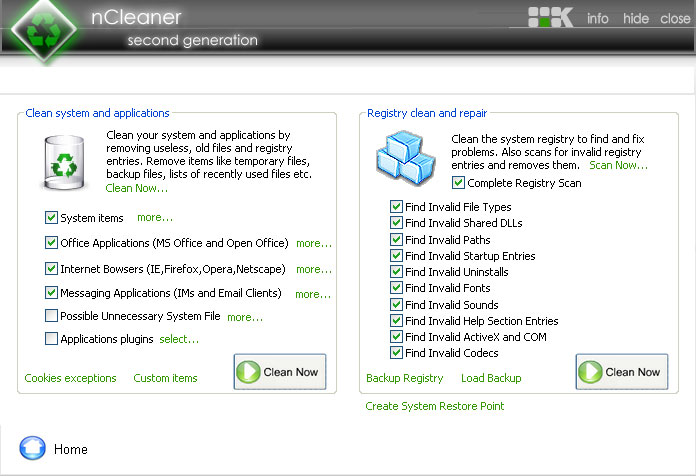696x476 pixels.
Task: Click the blue Home icon
Action: (32, 448)
